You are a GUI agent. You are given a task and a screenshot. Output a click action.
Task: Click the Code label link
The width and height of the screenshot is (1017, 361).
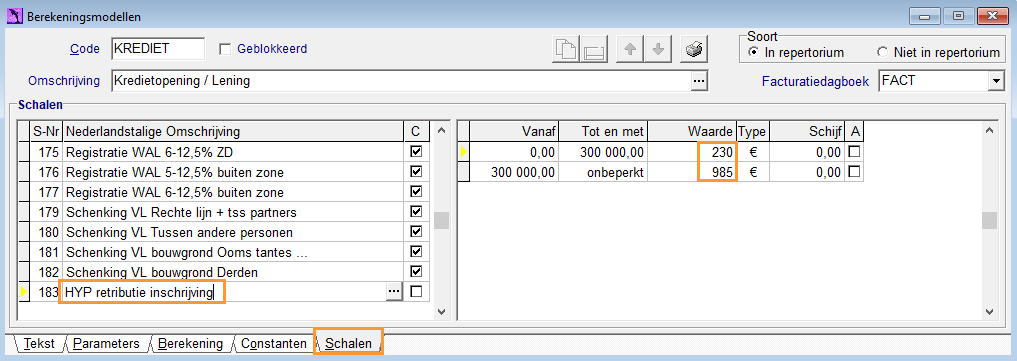(x=84, y=49)
